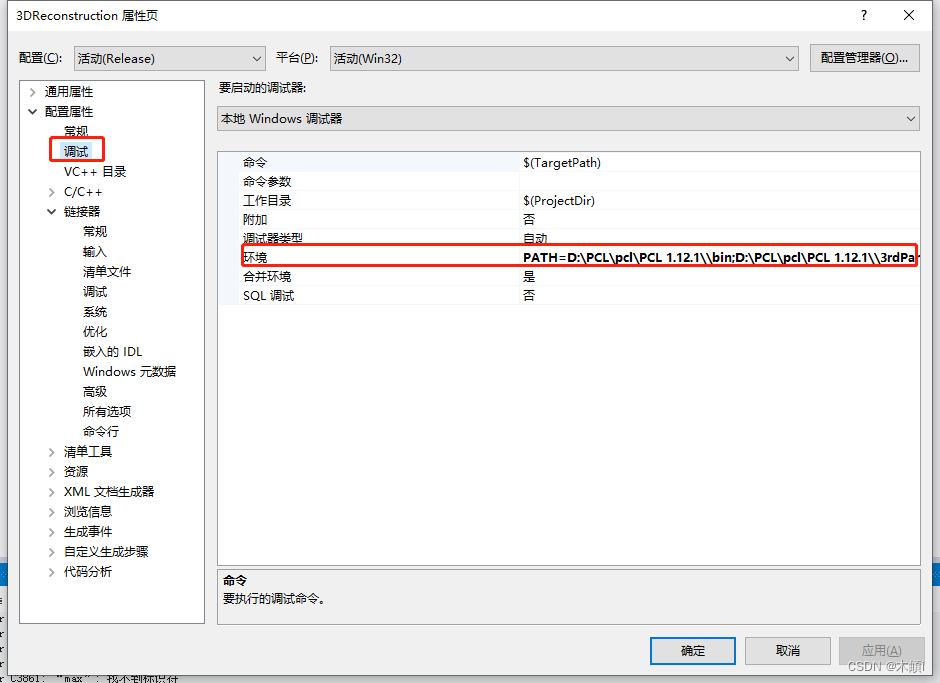Click the 附加 property value 否
This screenshot has width=940, height=683.
point(529,219)
